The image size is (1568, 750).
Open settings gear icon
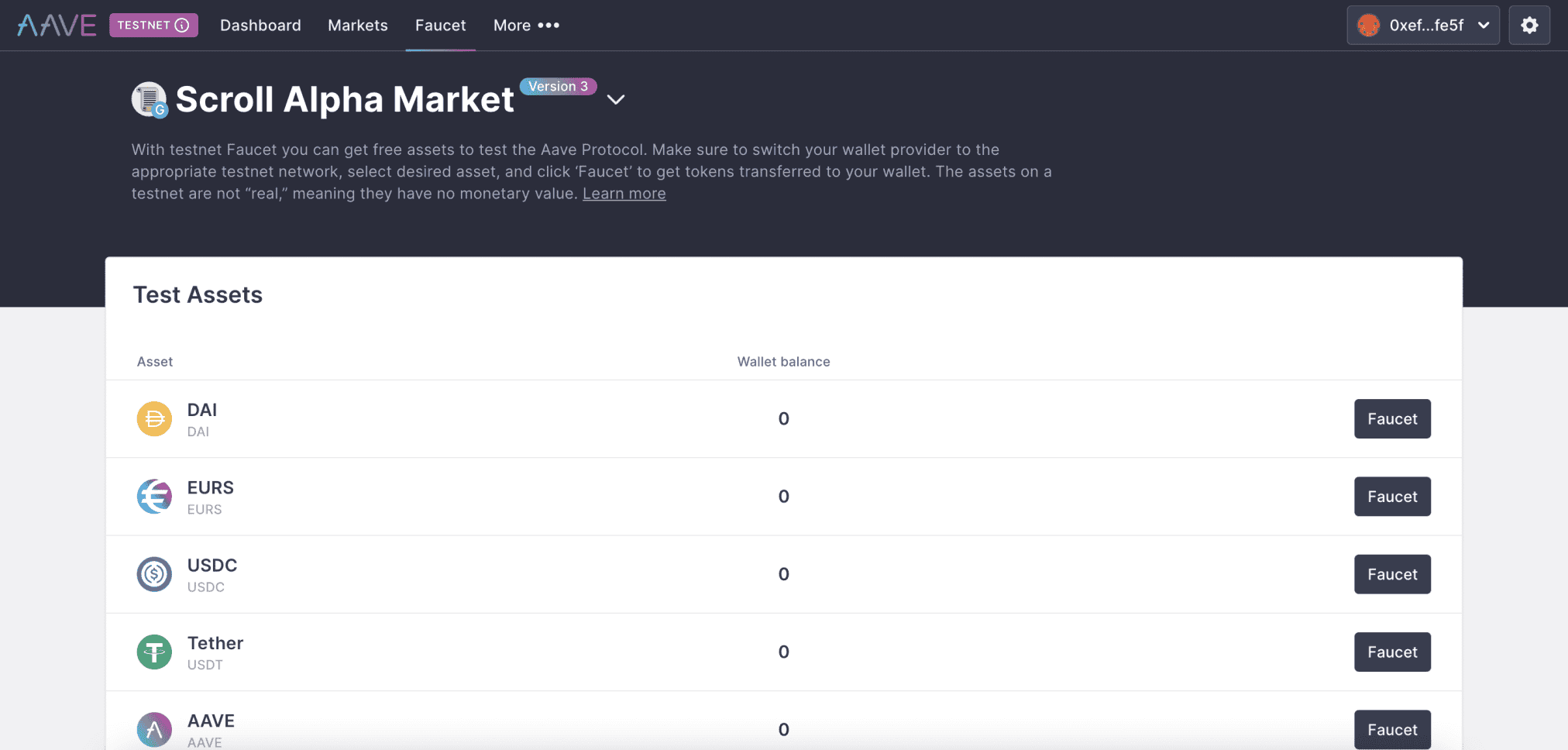[x=1529, y=25]
